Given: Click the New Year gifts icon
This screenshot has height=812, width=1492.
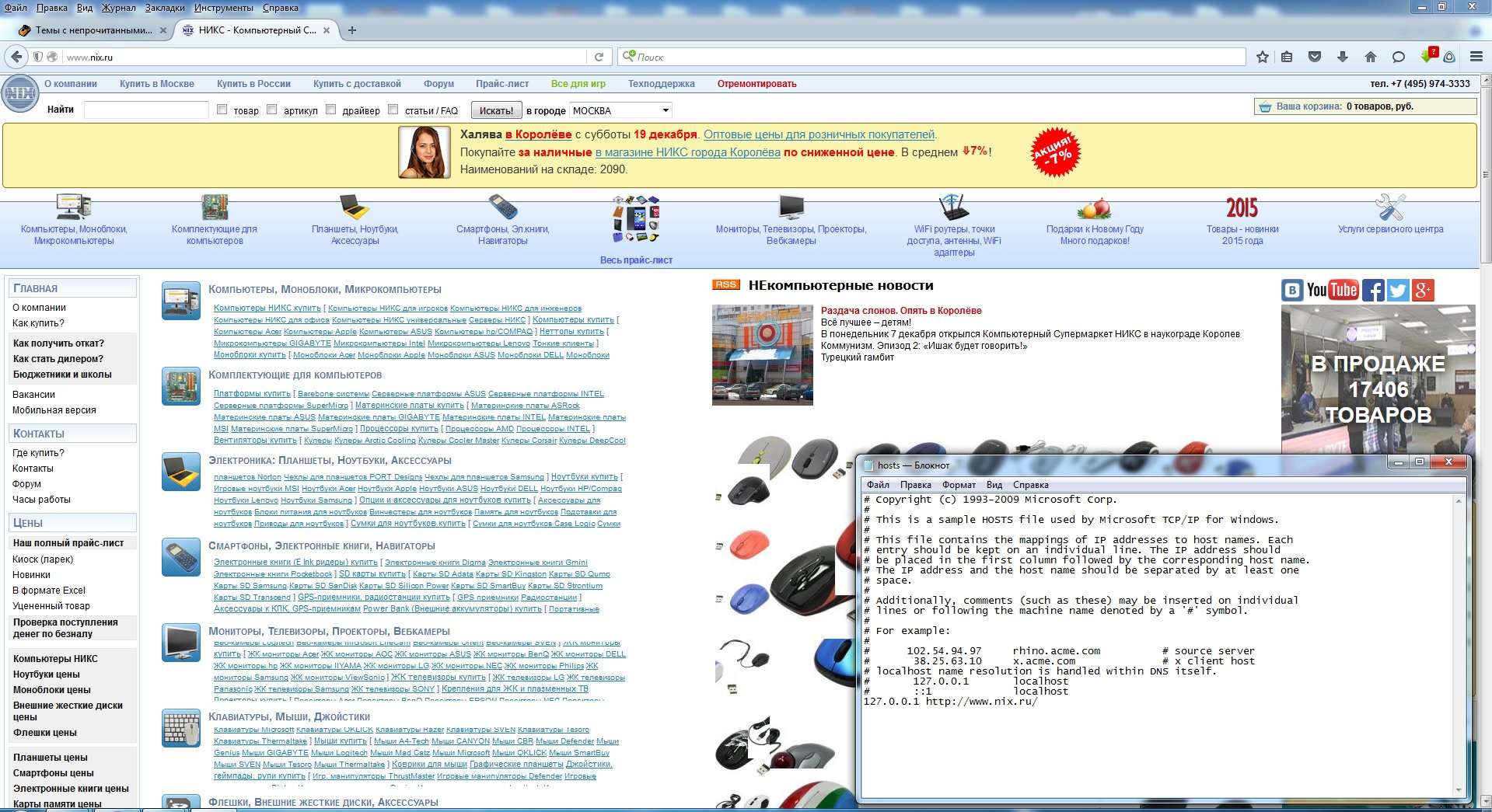Looking at the screenshot, I should [1094, 208].
